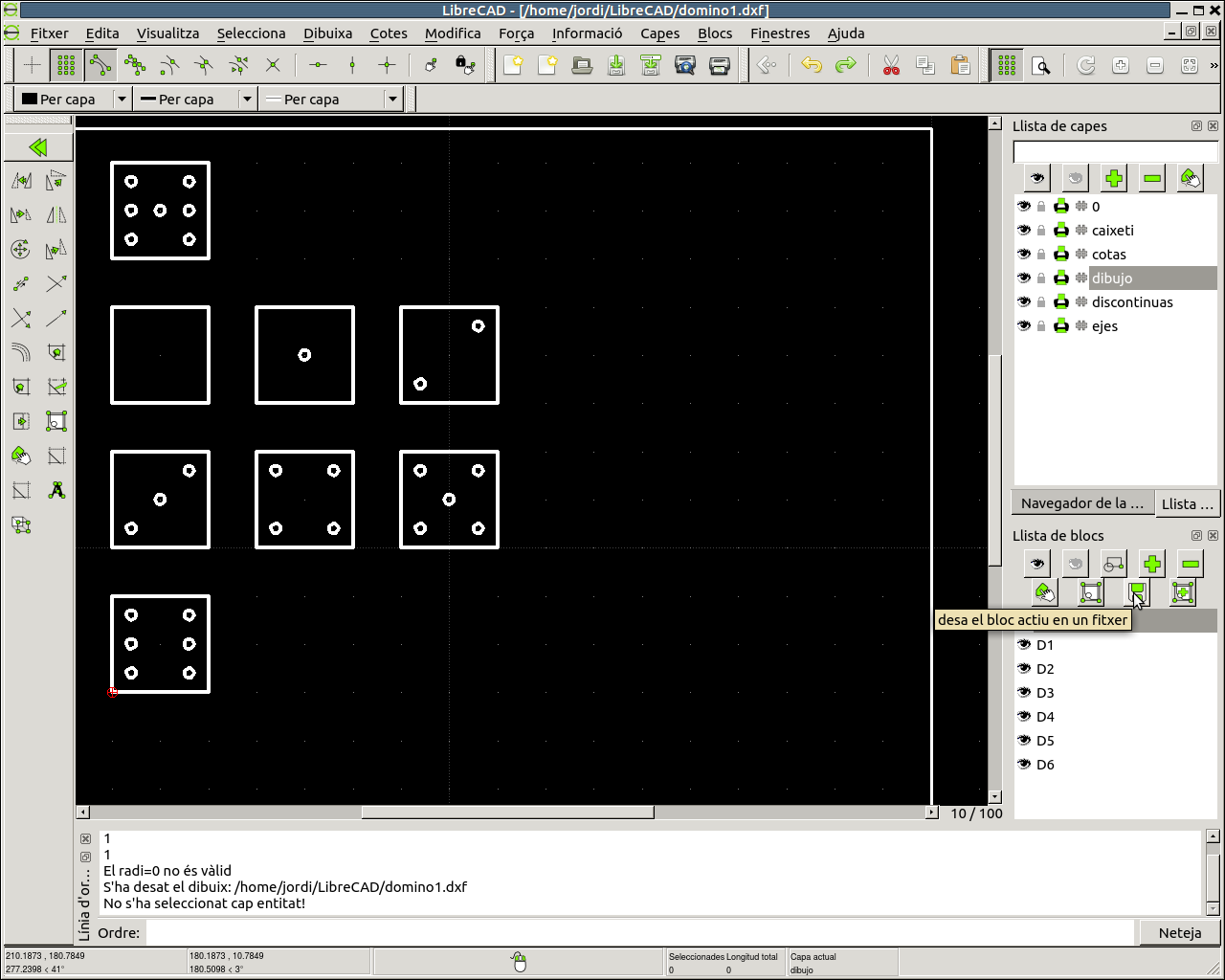Screen dimensions: 1225x980
Task: Click the layer list filter field
Action: tap(1115, 151)
